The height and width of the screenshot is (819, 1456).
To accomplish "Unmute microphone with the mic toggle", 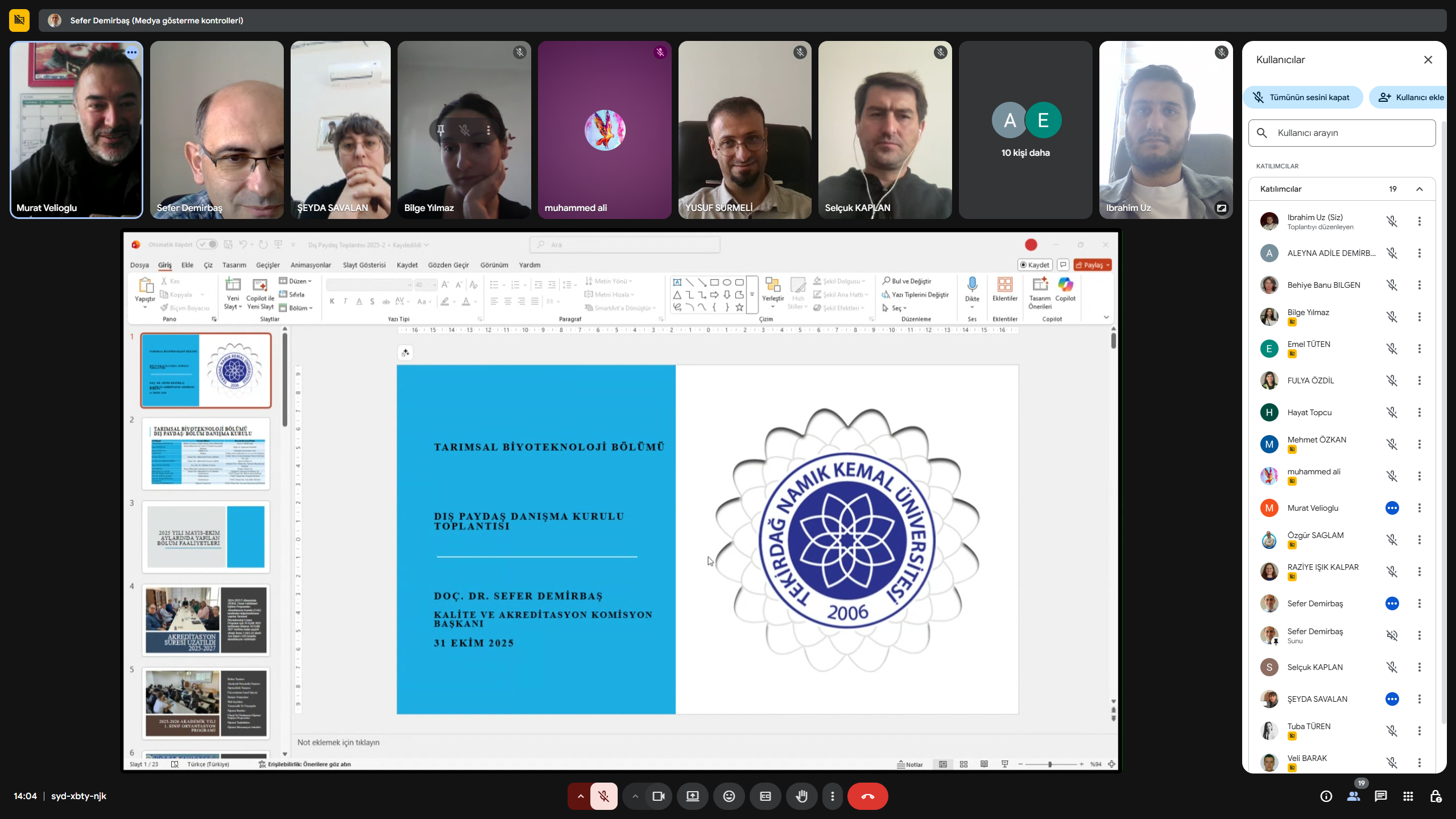I will pos(604,796).
